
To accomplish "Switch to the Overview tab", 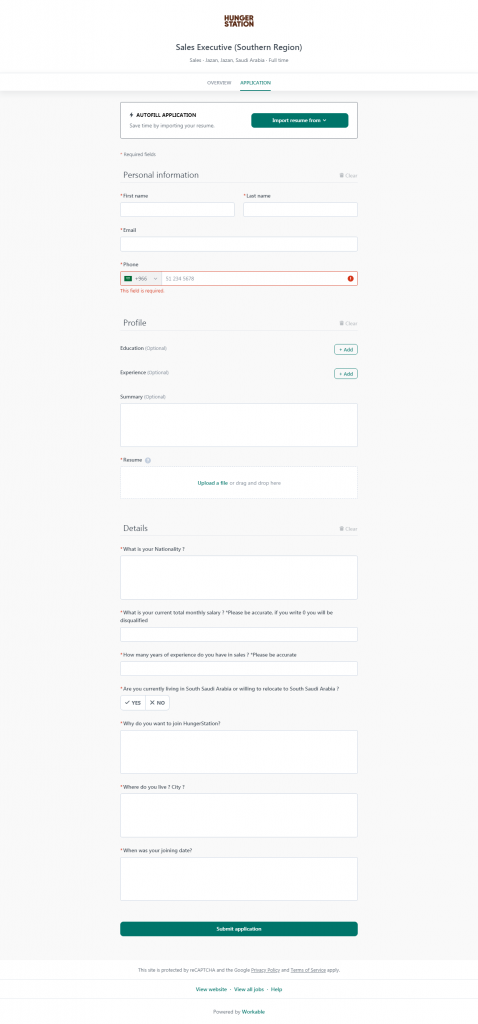I will click(219, 83).
